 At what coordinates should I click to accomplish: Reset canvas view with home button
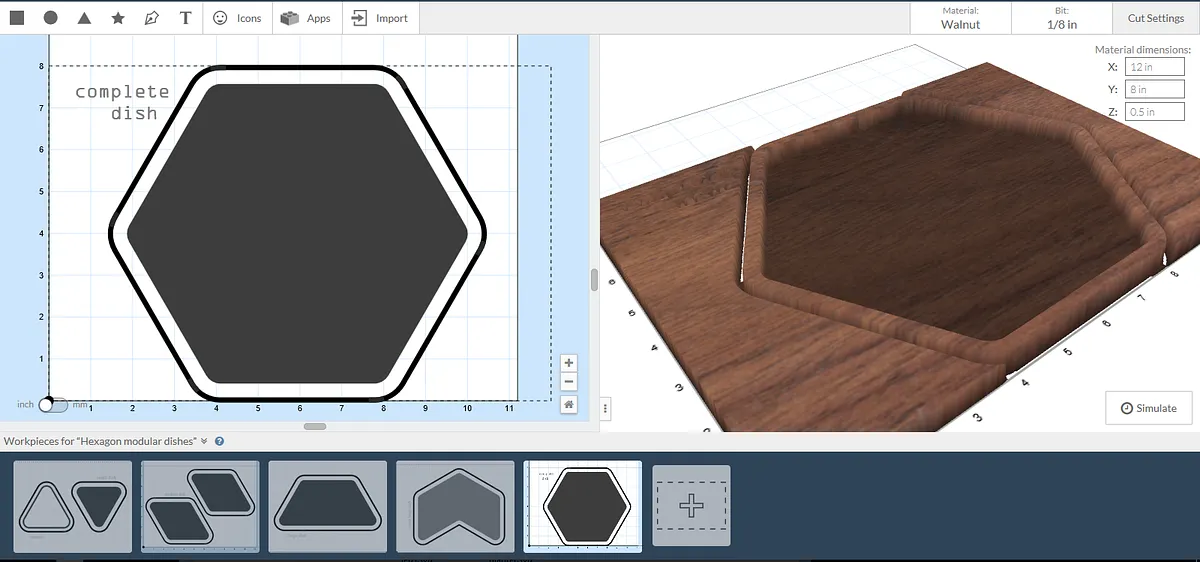tap(569, 404)
